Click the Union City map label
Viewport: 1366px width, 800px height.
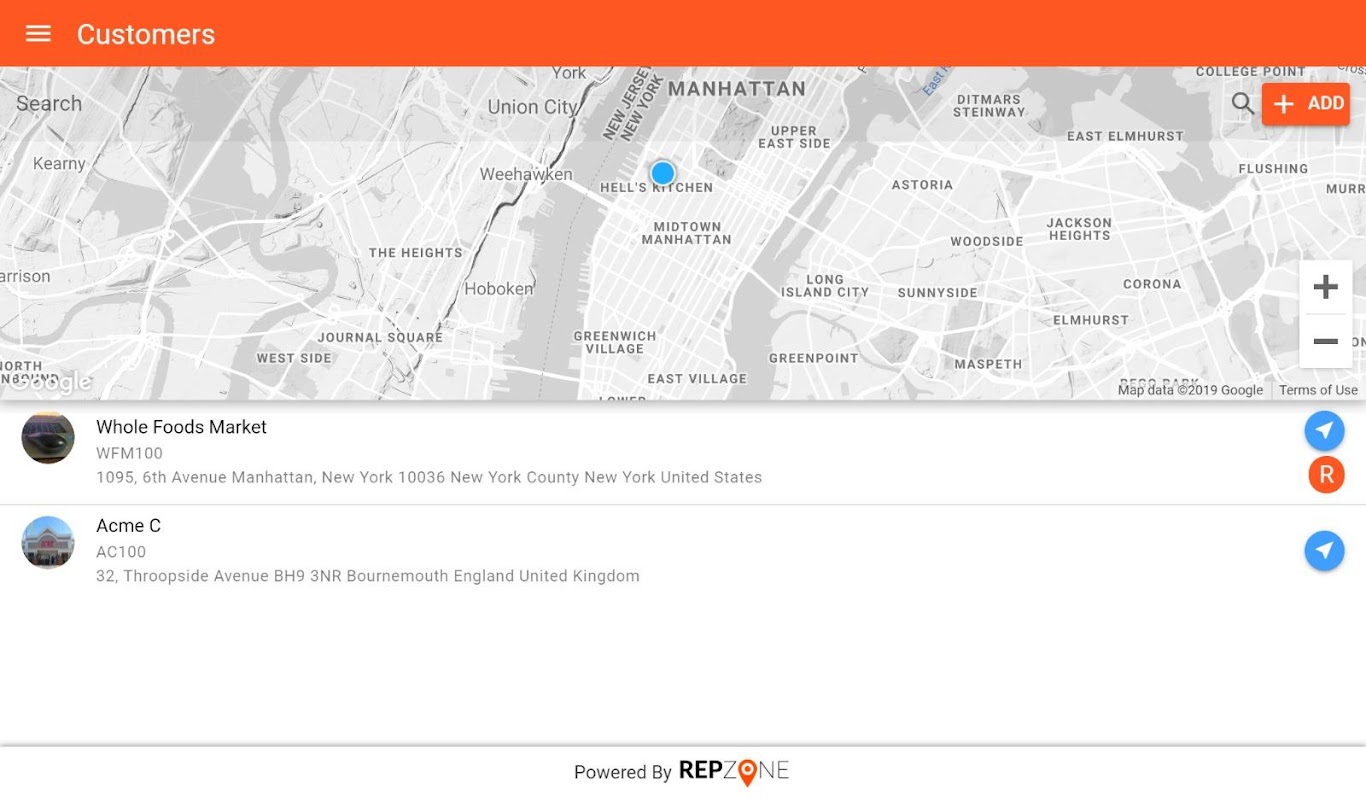533,107
